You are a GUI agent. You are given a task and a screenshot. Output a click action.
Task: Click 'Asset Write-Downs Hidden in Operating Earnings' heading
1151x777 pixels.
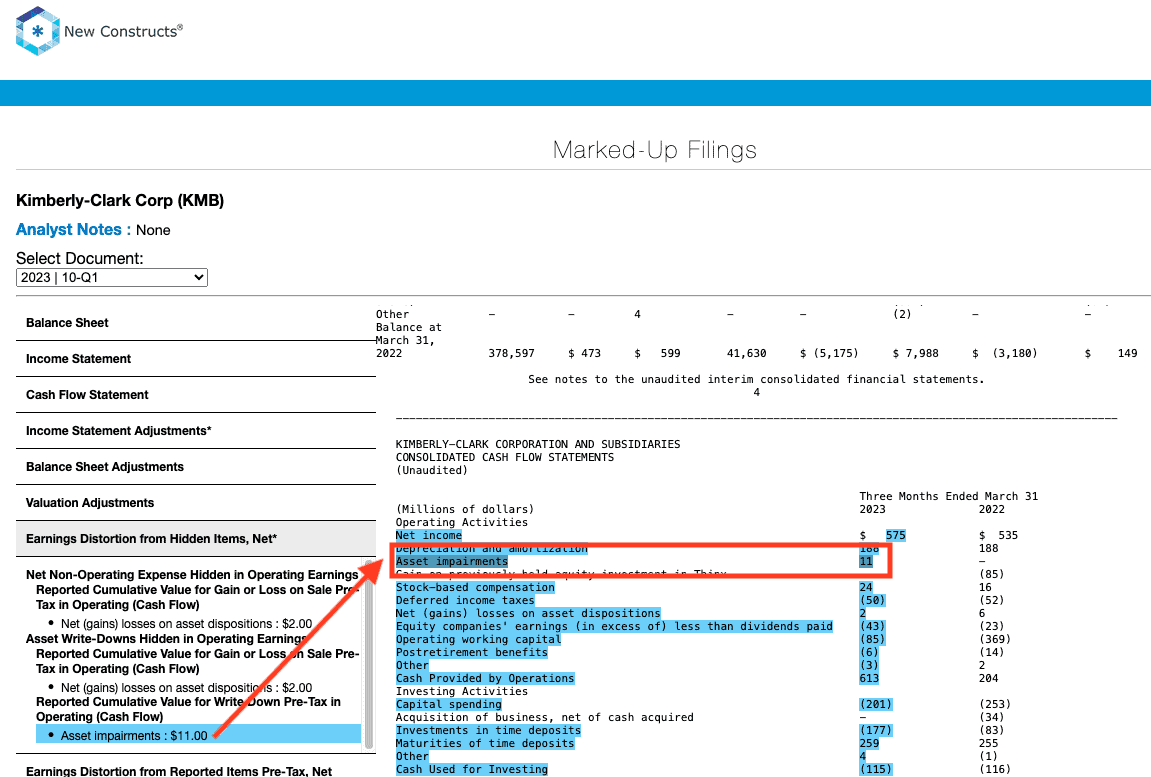click(166, 638)
